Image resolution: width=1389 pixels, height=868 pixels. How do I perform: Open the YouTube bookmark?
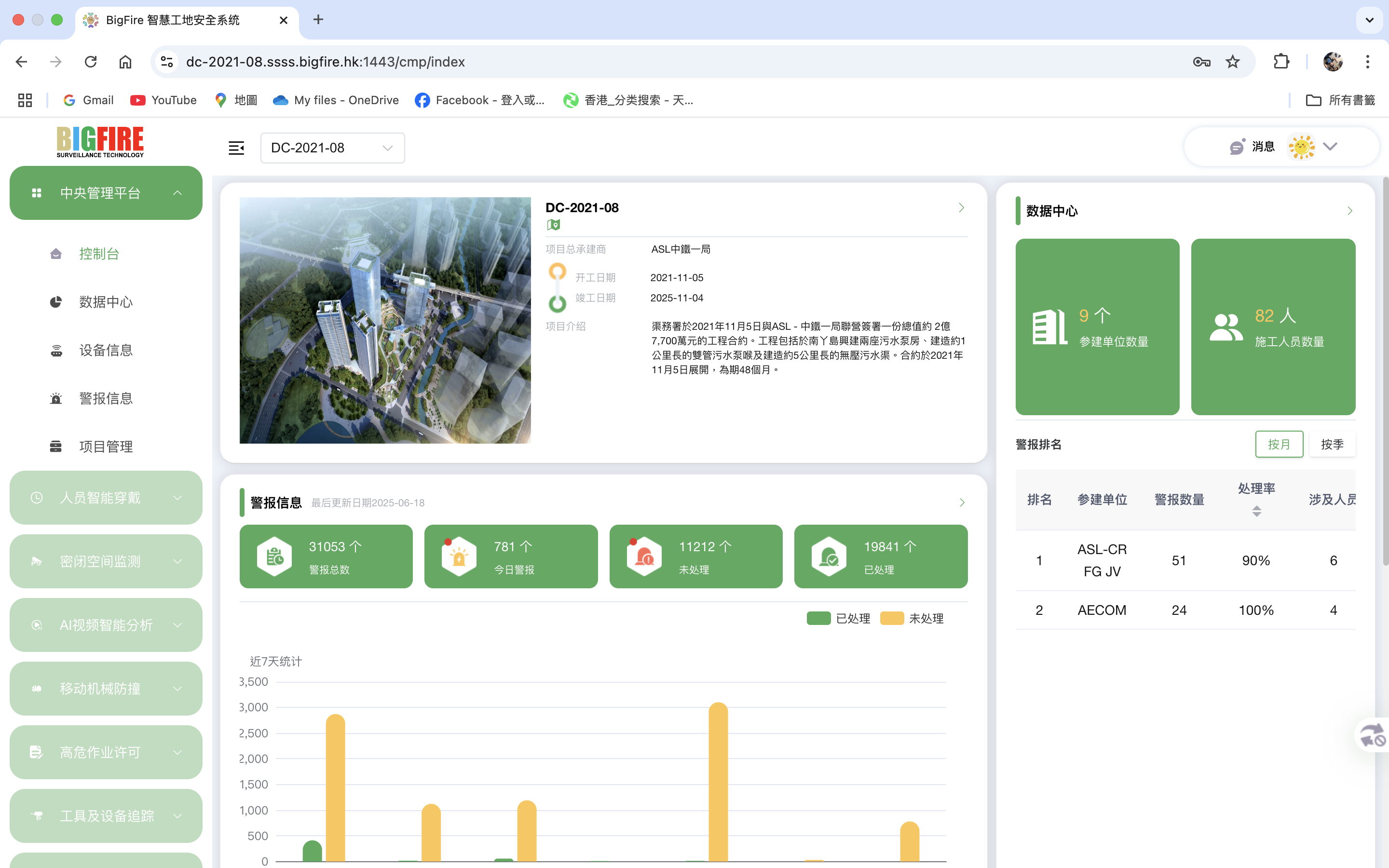pyautogui.click(x=163, y=100)
